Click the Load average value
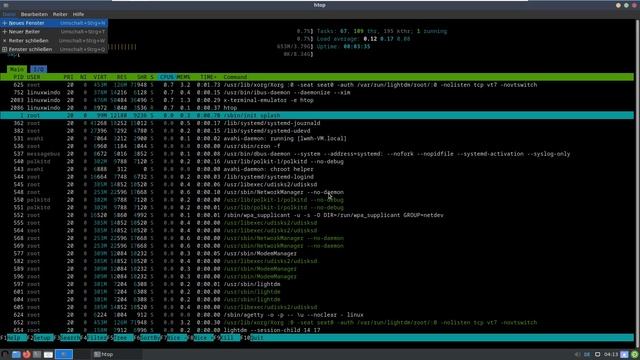This screenshot has height=360, width=640. [x=387, y=39]
